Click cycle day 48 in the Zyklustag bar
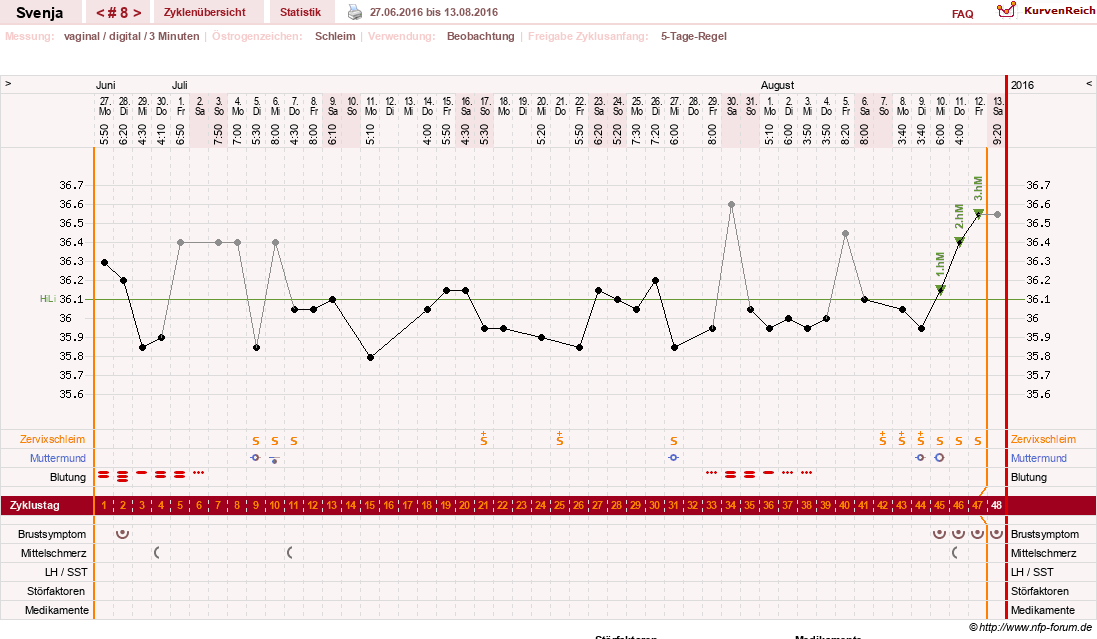 (x=996, y=505)
